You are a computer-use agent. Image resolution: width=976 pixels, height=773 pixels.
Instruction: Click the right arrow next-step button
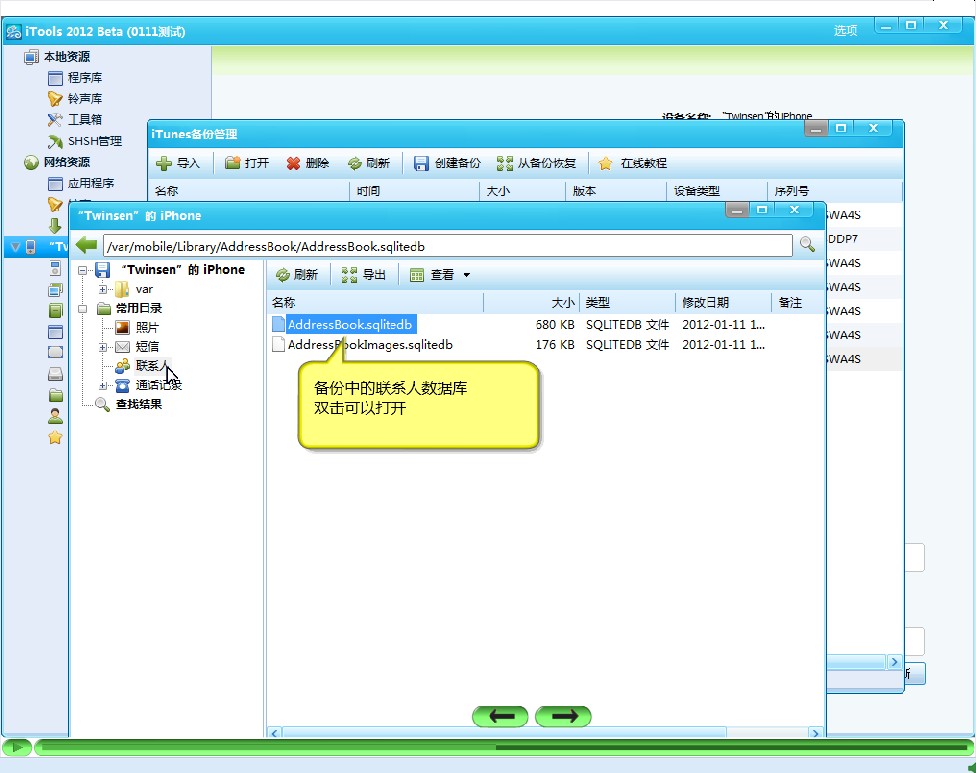563,716
